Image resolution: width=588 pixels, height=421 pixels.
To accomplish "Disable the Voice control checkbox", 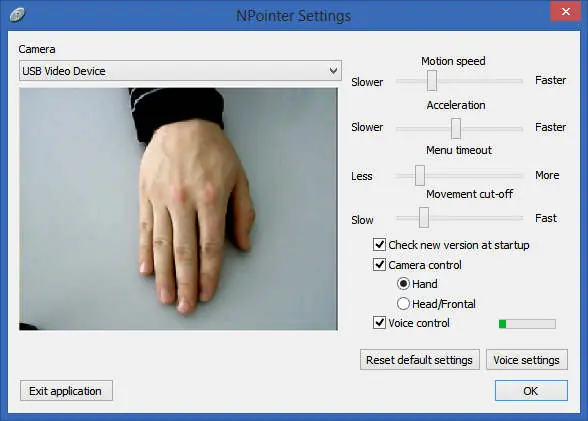I will point(380,322).
